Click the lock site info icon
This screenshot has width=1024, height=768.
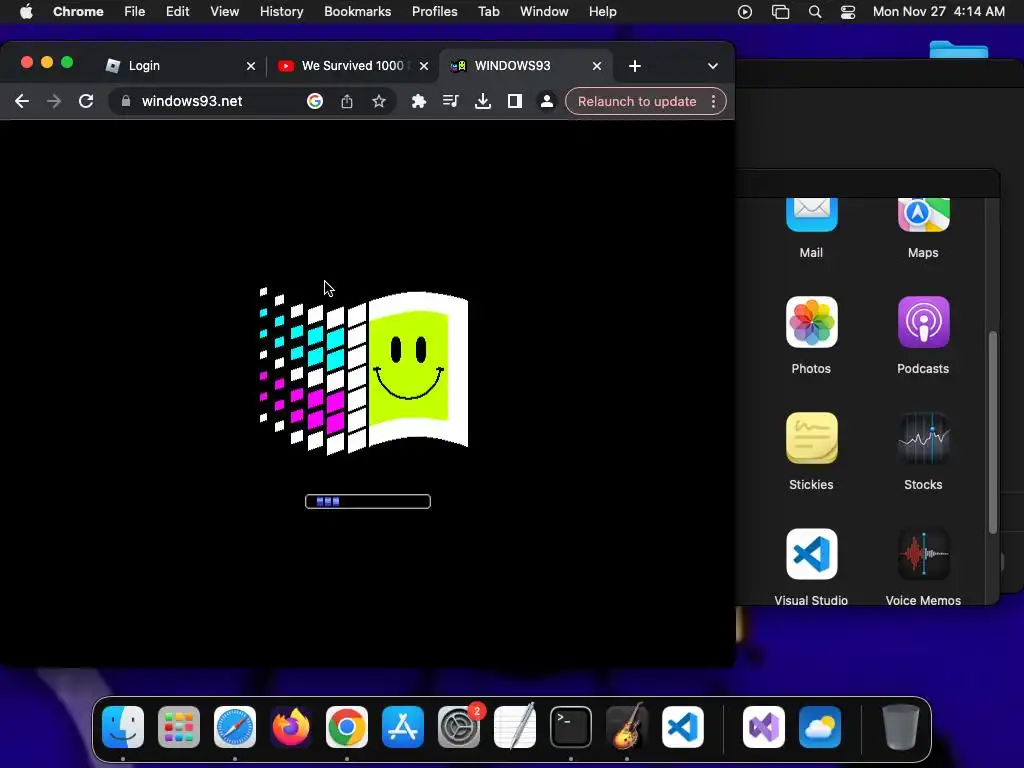[126, 101]
